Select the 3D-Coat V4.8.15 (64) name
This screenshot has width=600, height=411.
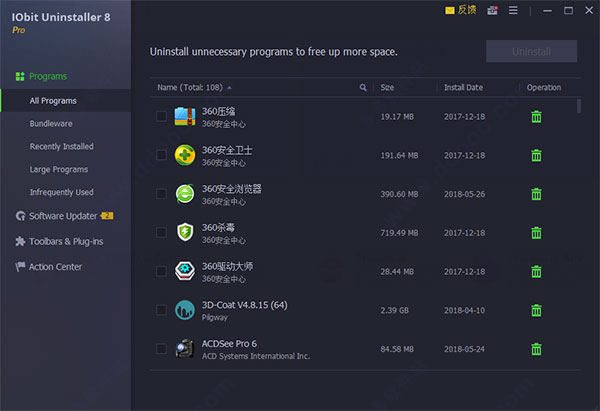pos(245,305)
